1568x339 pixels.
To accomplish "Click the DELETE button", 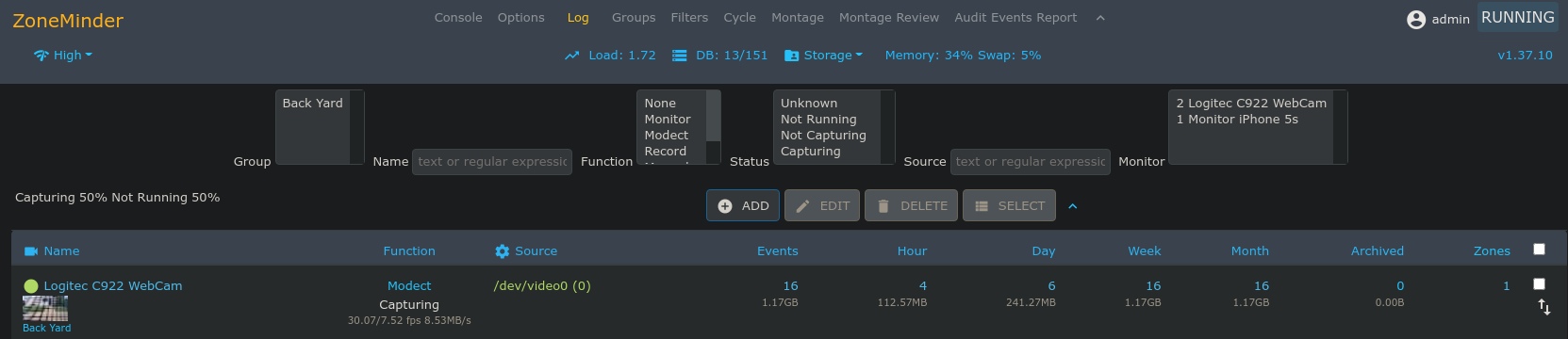I will point(912,205).
